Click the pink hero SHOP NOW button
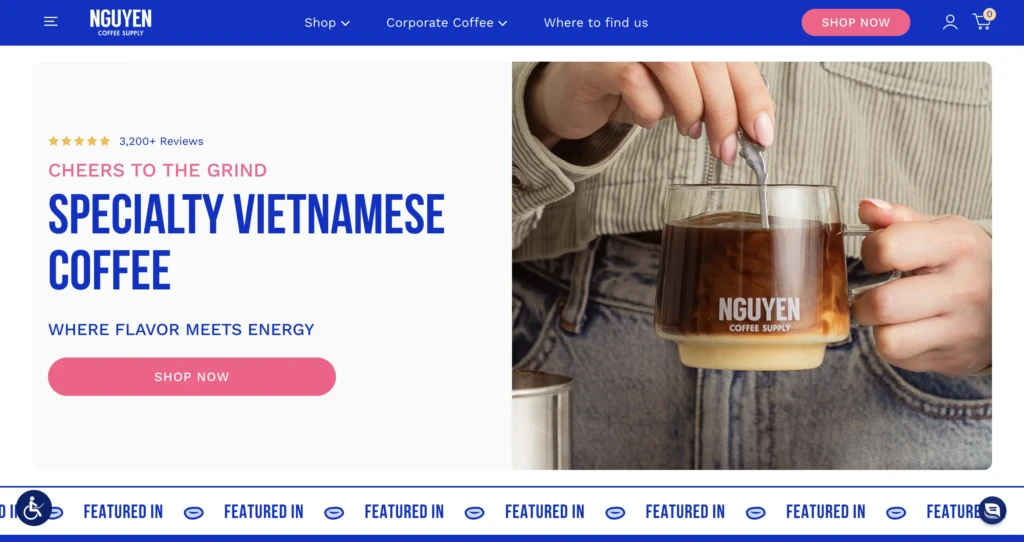1024x542 pixels. pos(191,376)
